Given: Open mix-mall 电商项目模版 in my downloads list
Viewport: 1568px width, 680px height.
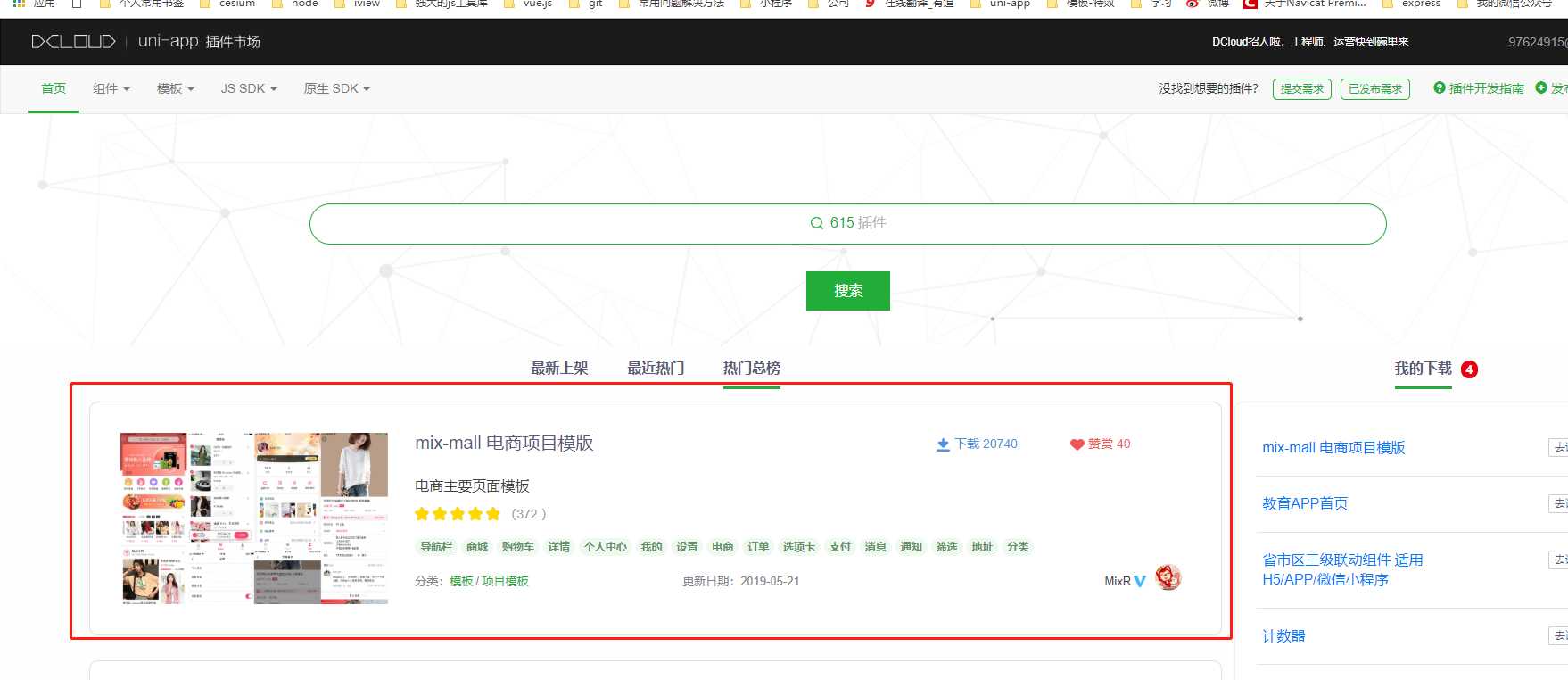Looking at the screenshot, I should [1333, 448].
